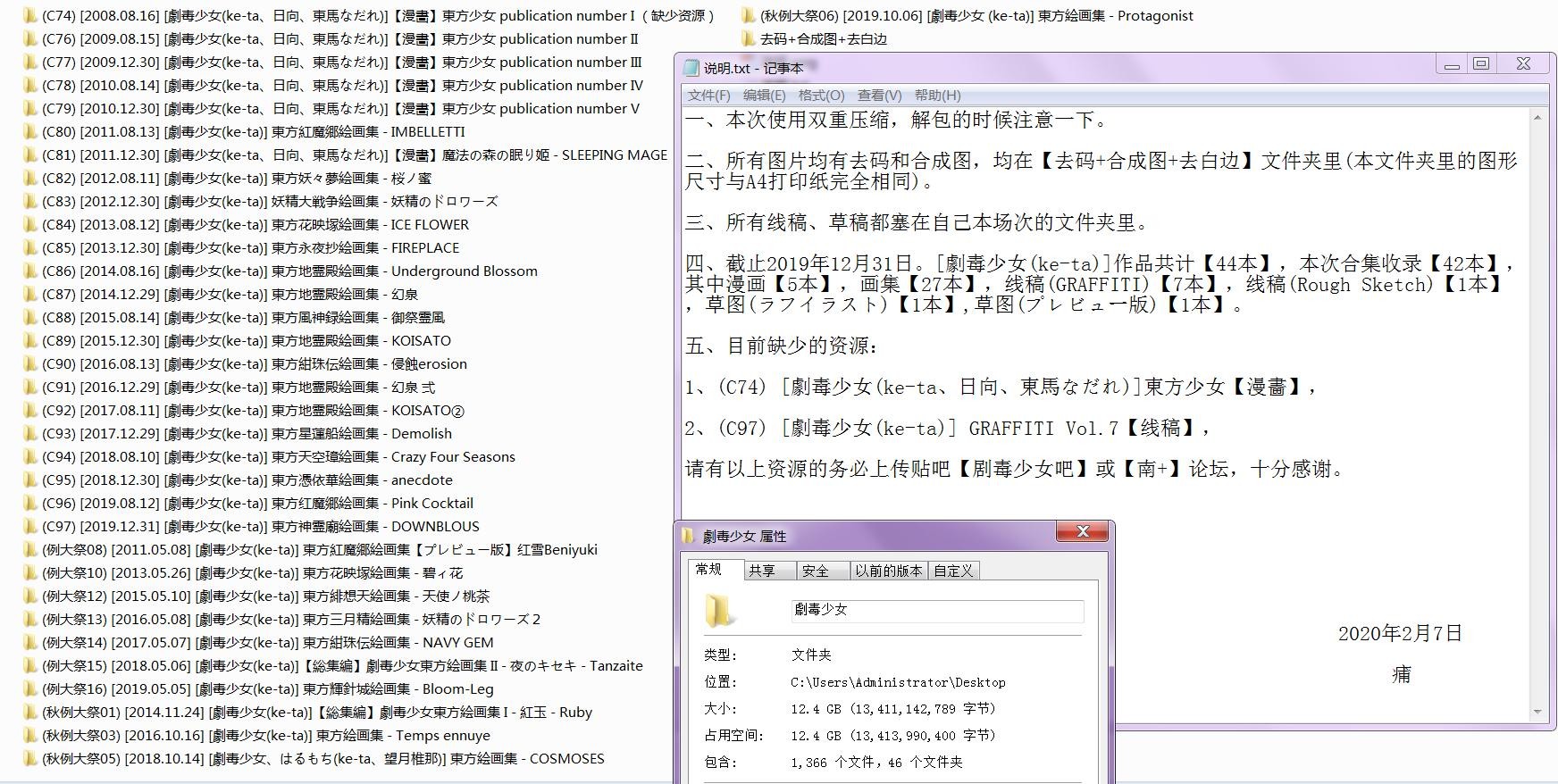Click the folder name field showing 劇毒少女
Image resolution: width=1558 pixels, height=784 pixels.
click(x=936, y=611)
